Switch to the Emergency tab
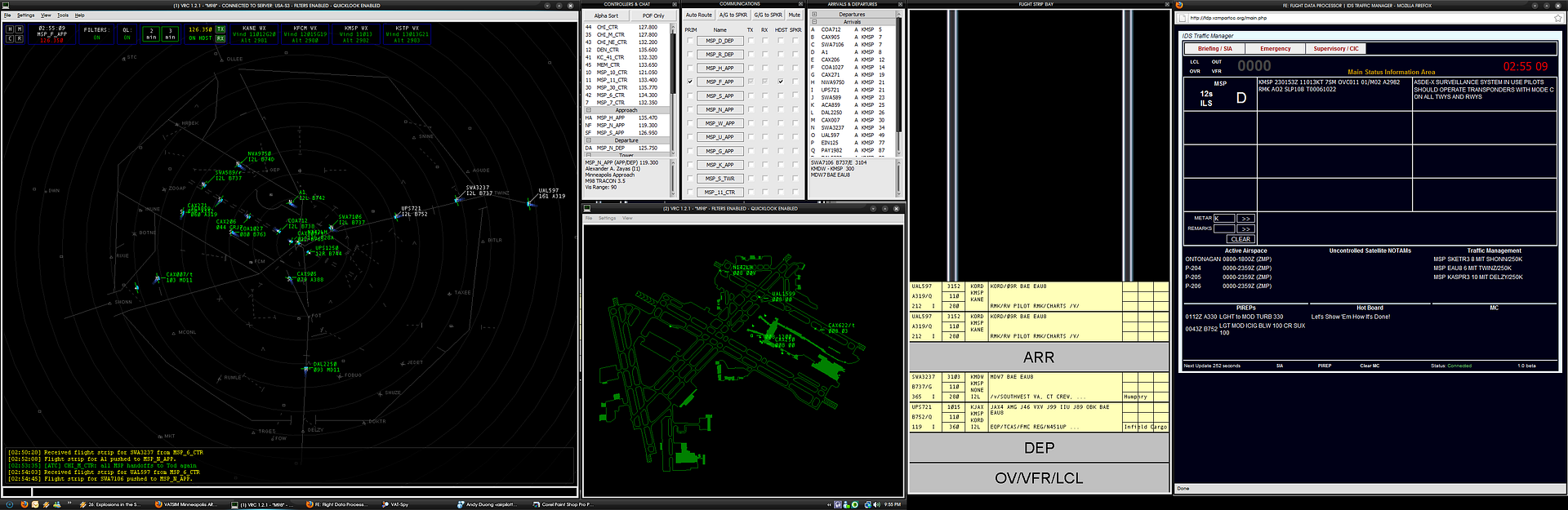This screenshot has height=510, width=1568. point(1275,49)
